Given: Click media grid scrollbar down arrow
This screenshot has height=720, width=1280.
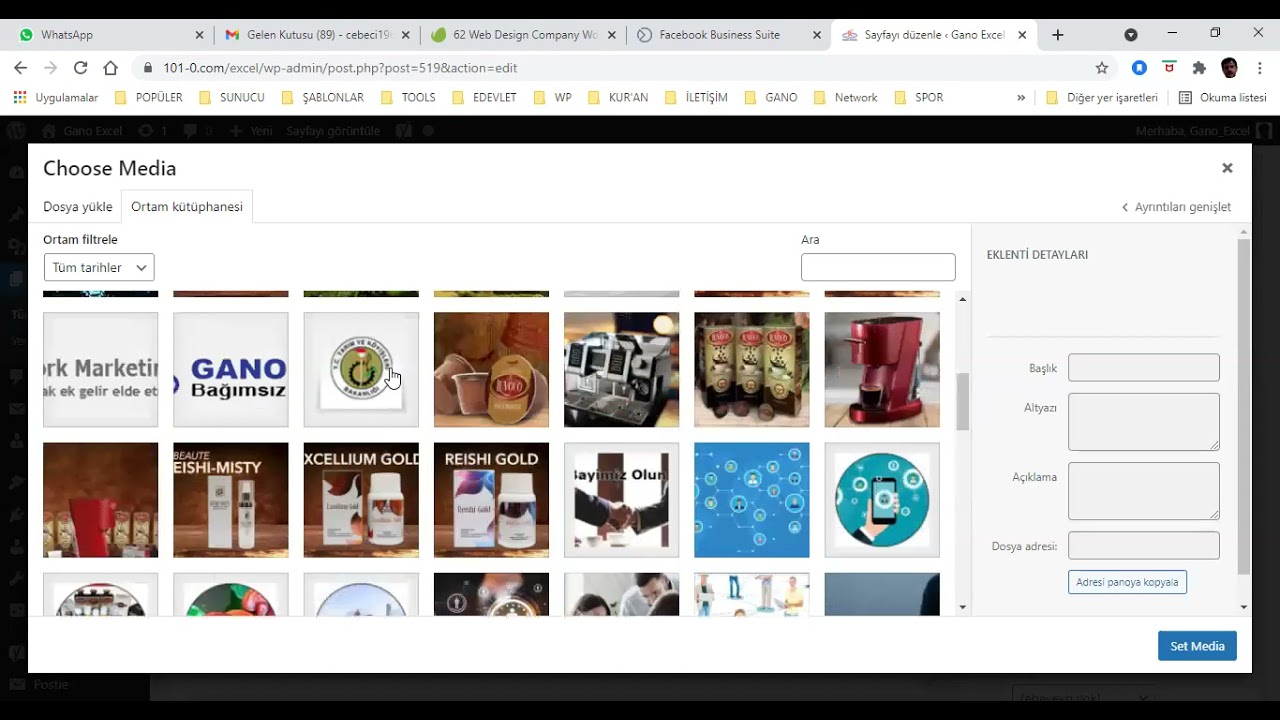Looking at the screenshot, I should [x=963, y=607].
